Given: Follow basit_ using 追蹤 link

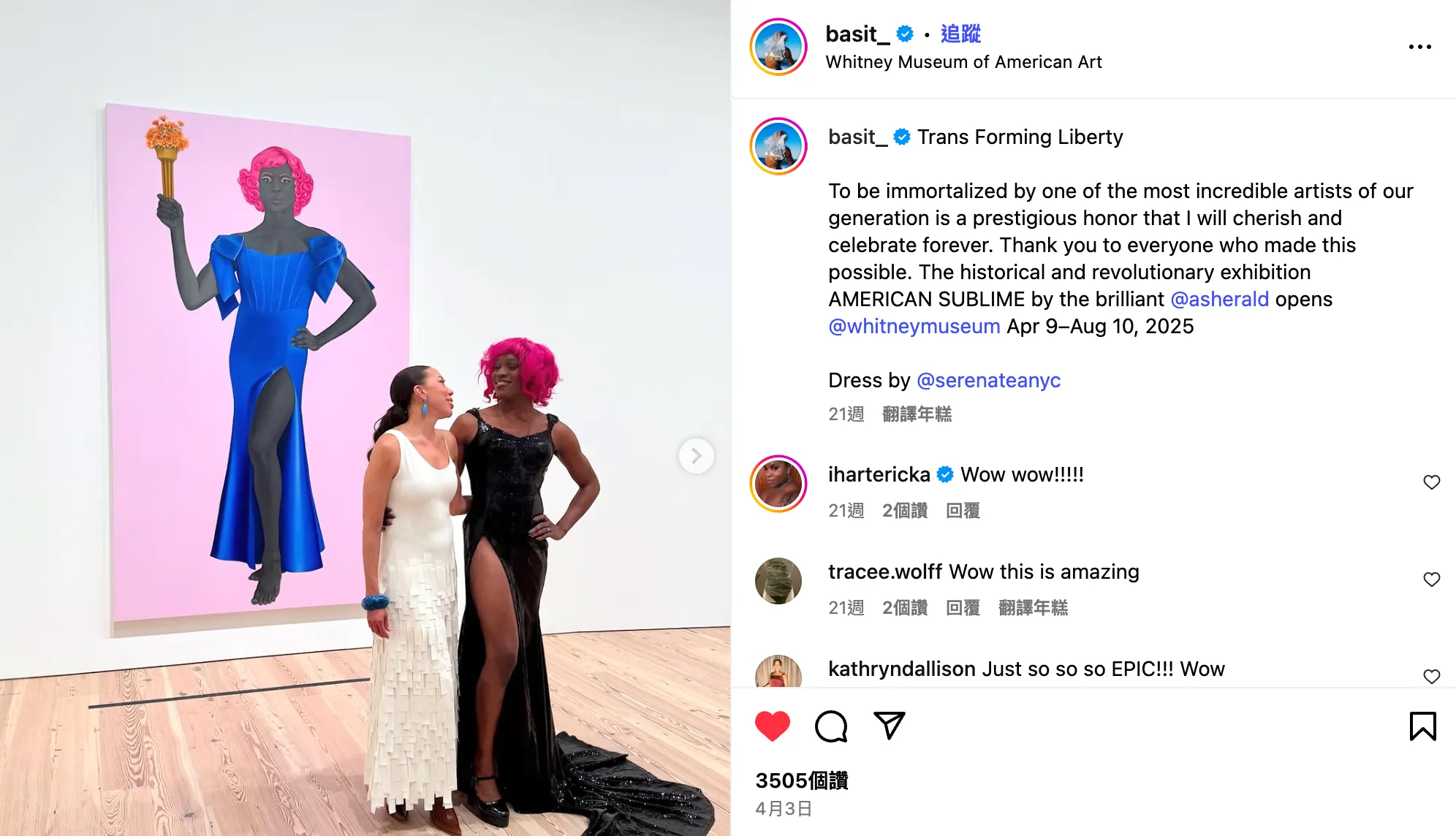Looking at the screenshot, I should [x=960, y=34].
